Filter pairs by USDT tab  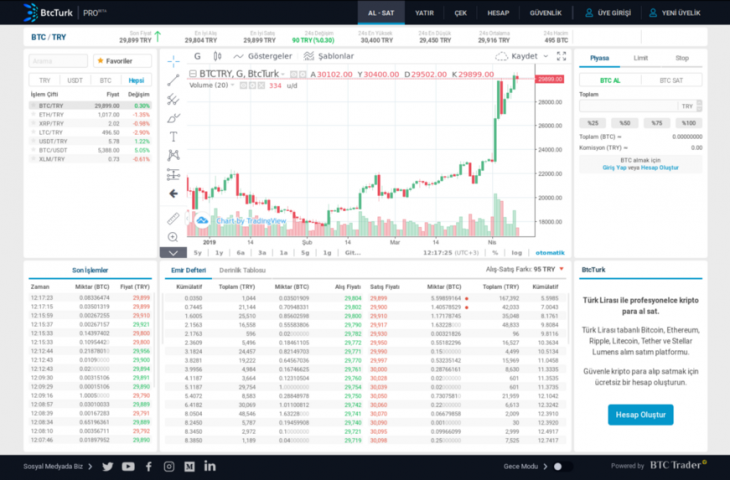click(75, 81)
